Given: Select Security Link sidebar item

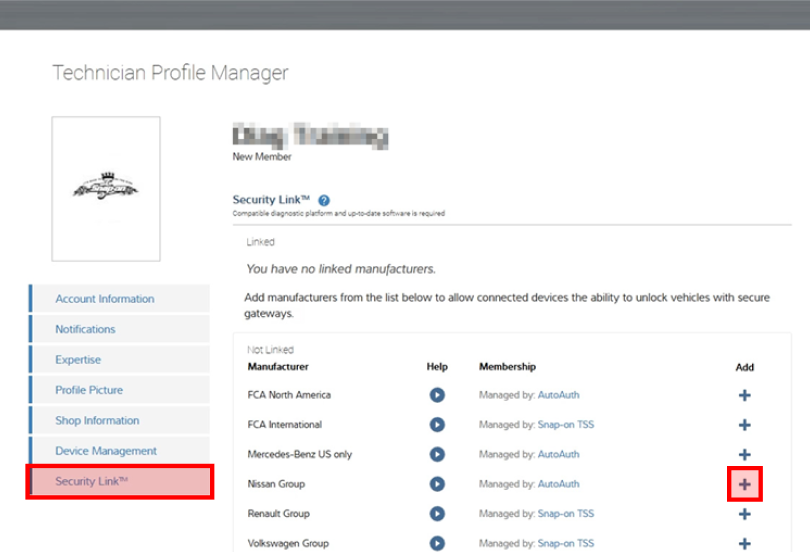Looking at the screenshot, I should pos(119,481).
